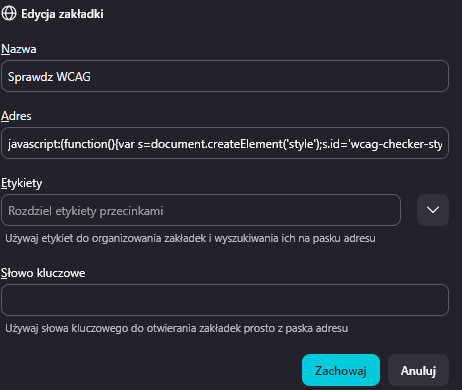Click the globe icon beside Edycja zakładki
Viewport: 462px width, 390px height.
[9, 14]
